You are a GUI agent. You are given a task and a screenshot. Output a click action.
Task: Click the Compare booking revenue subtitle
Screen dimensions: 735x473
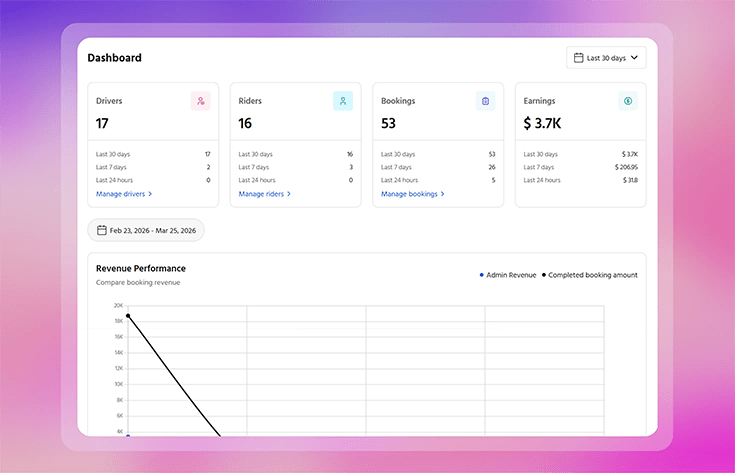(138, 282)
